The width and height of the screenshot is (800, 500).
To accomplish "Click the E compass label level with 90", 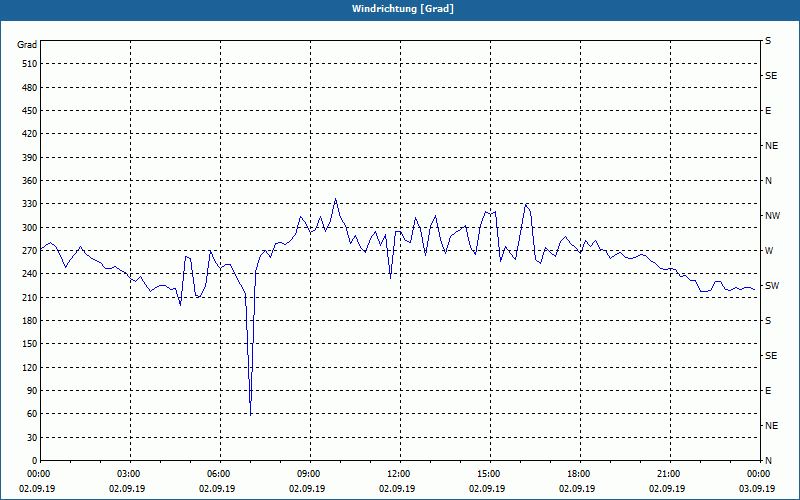I will pyautogui.click(x=768, y=391).
